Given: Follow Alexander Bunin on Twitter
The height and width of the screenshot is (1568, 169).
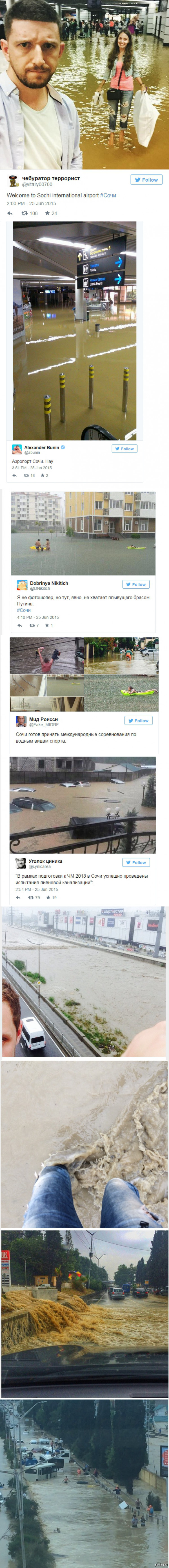Looking at the screenshot, I should [124, 449].
